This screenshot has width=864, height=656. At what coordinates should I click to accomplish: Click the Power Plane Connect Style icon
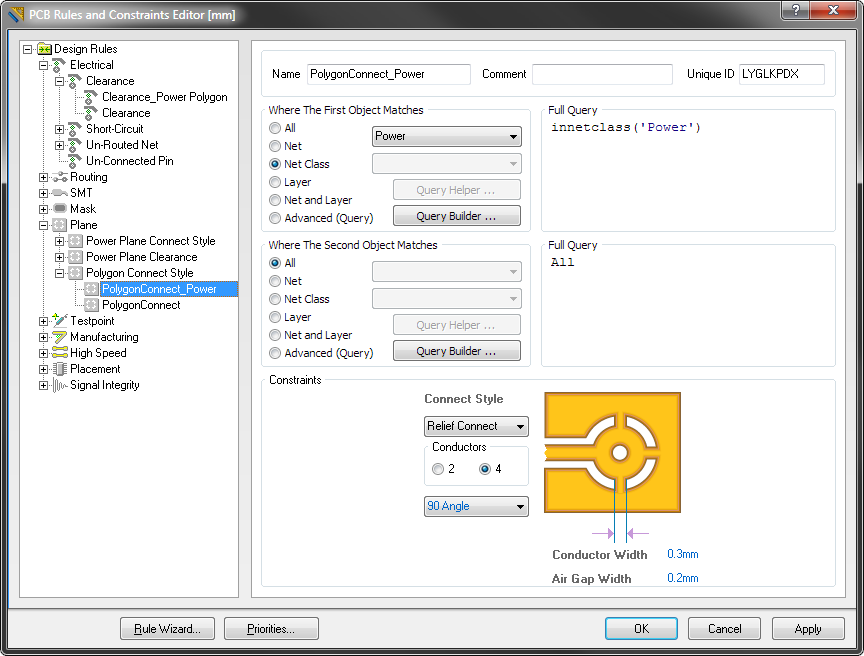75,241
